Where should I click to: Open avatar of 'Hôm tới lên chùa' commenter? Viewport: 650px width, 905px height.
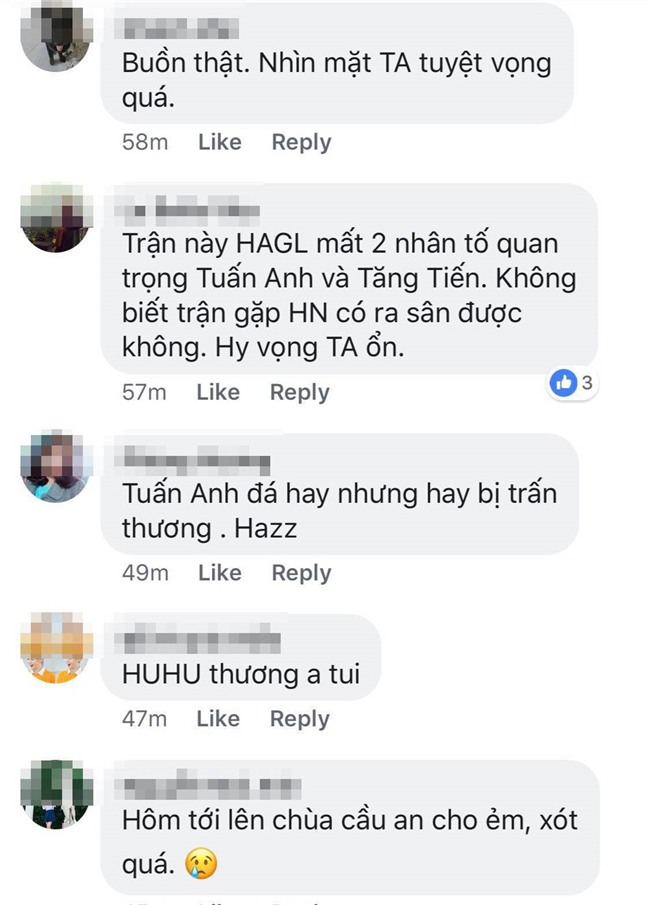coord(57,794)
